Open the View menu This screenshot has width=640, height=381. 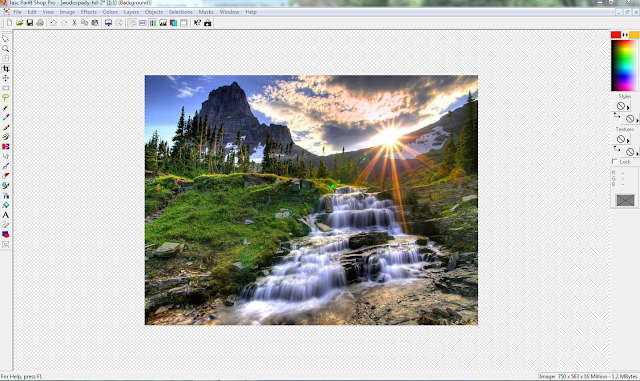tap(48, 12)
